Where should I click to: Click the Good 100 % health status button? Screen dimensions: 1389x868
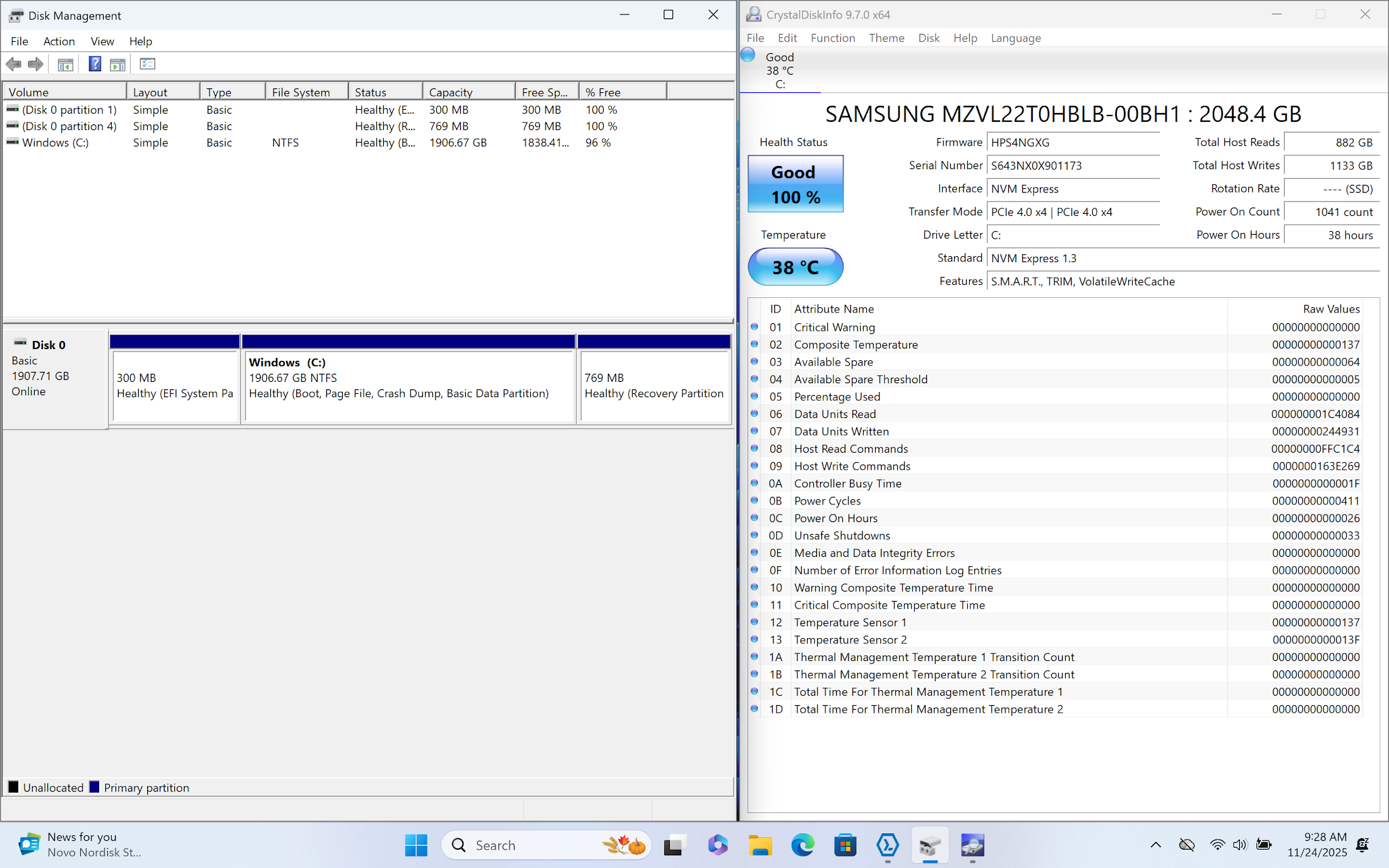pyautogui.click(x=795, y=184)
